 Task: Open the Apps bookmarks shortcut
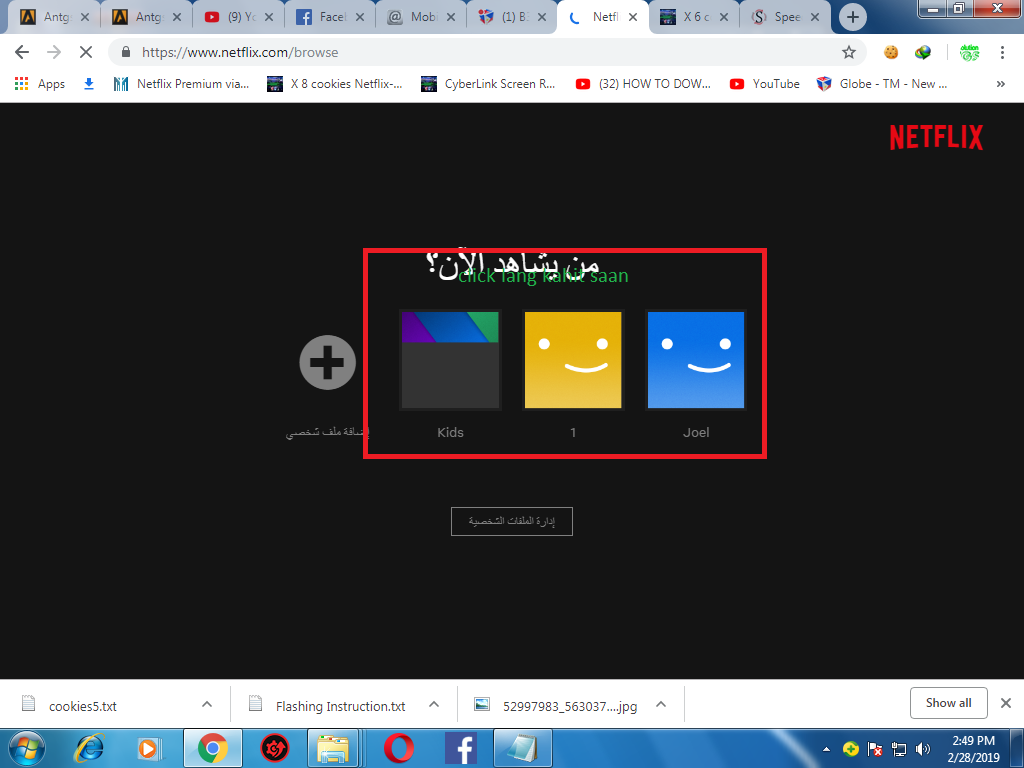[40, 84]
